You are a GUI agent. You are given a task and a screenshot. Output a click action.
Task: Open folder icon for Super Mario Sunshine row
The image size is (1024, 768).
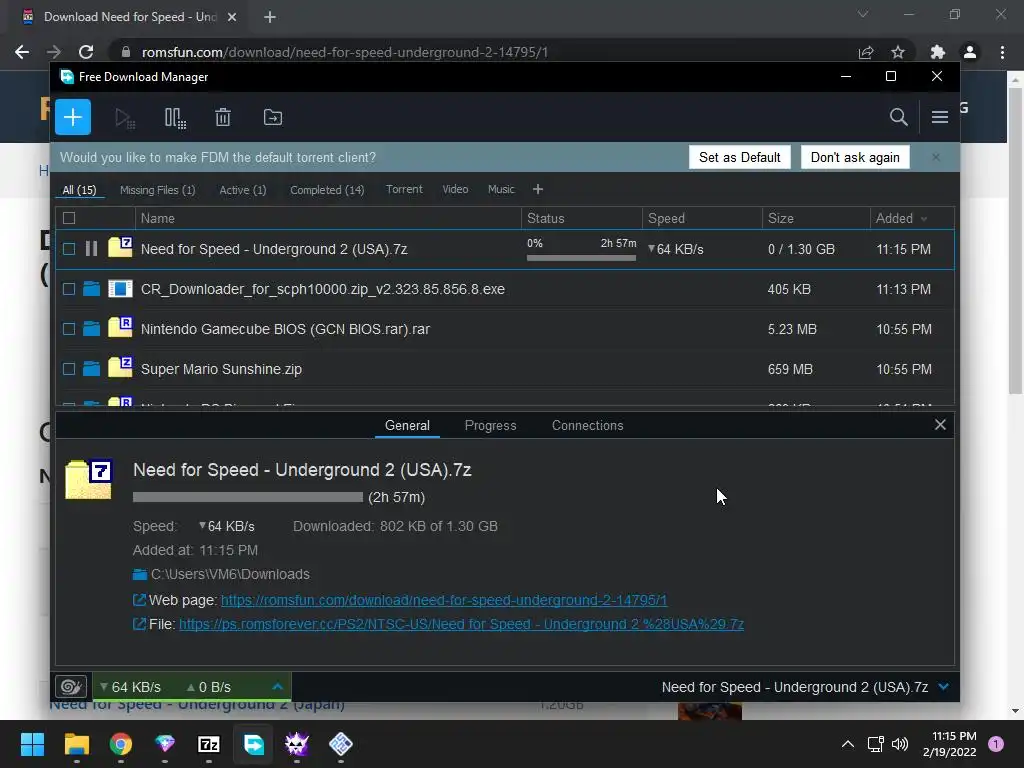91,368
